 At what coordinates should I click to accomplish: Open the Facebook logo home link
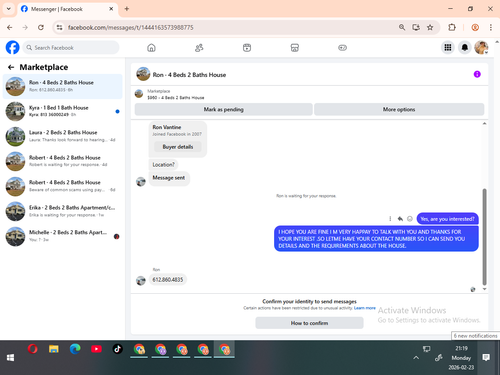click(x=12, y=47)
